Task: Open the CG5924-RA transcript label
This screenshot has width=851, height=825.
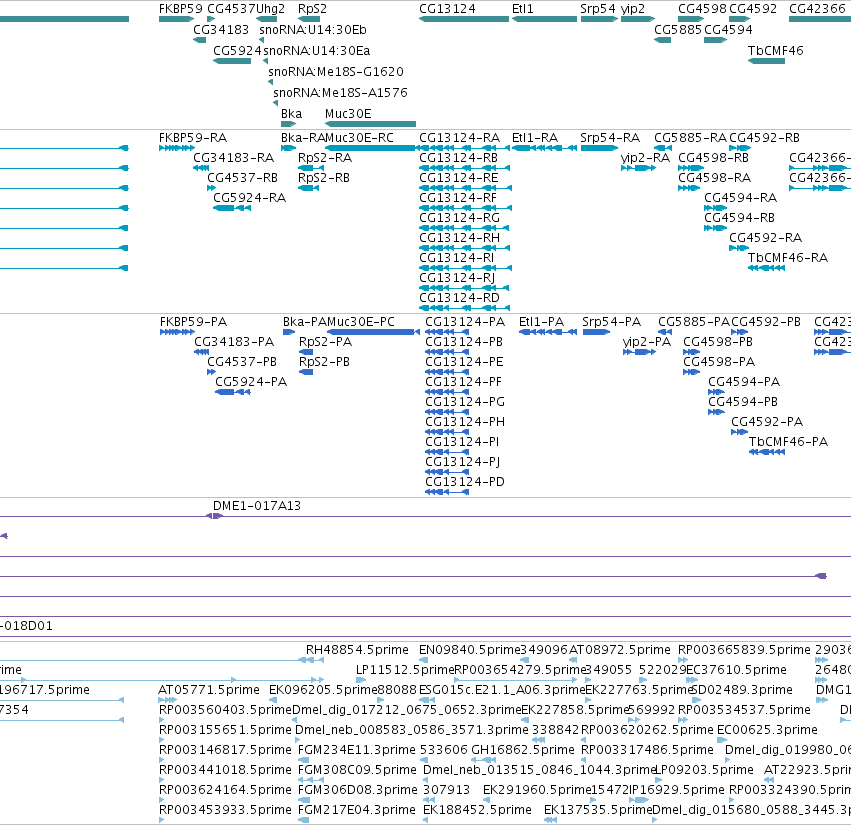Action: [x=249, y=198]
